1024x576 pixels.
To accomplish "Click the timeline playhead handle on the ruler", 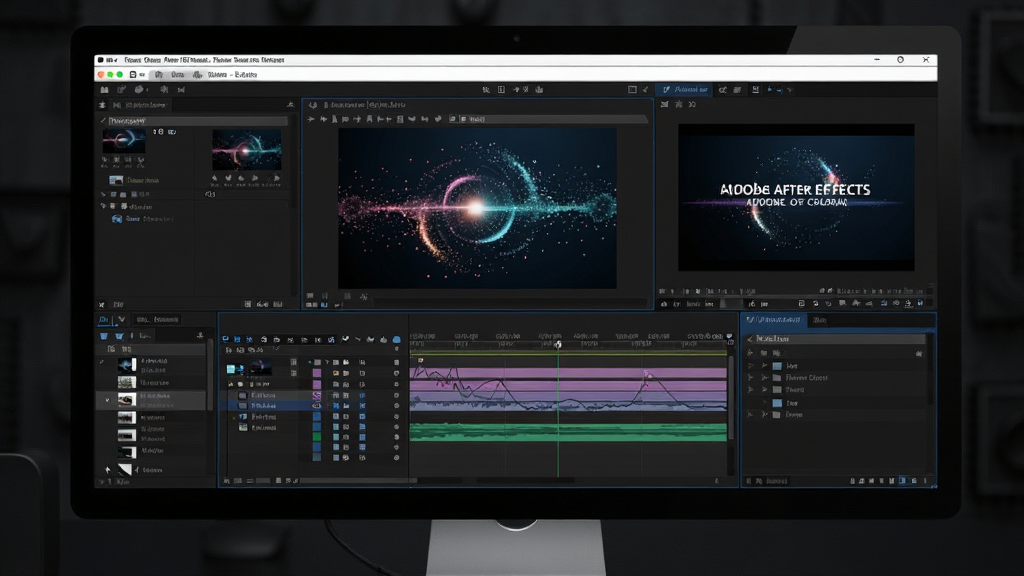I will (558, 344).
